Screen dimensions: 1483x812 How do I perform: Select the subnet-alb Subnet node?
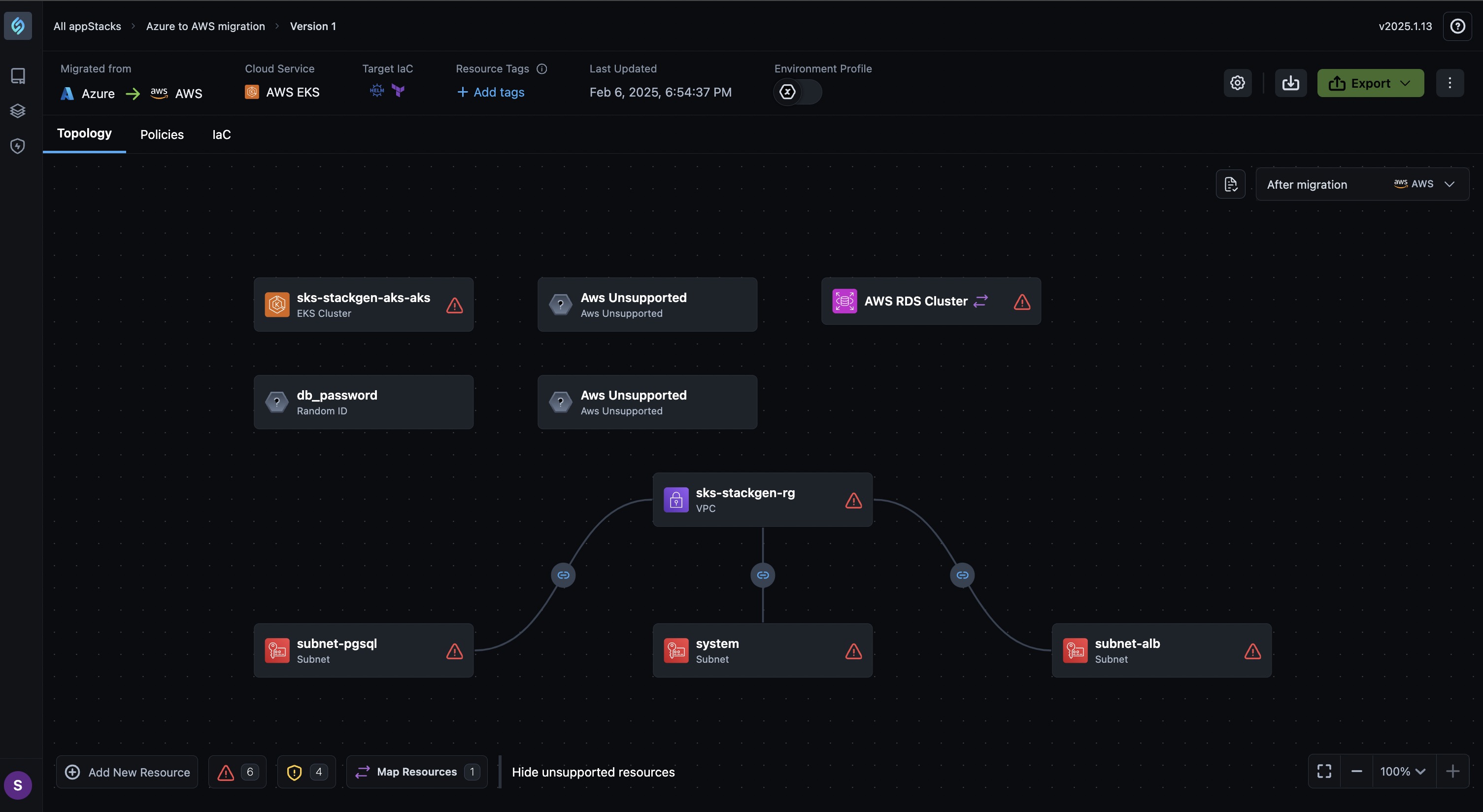[1161, 651]
